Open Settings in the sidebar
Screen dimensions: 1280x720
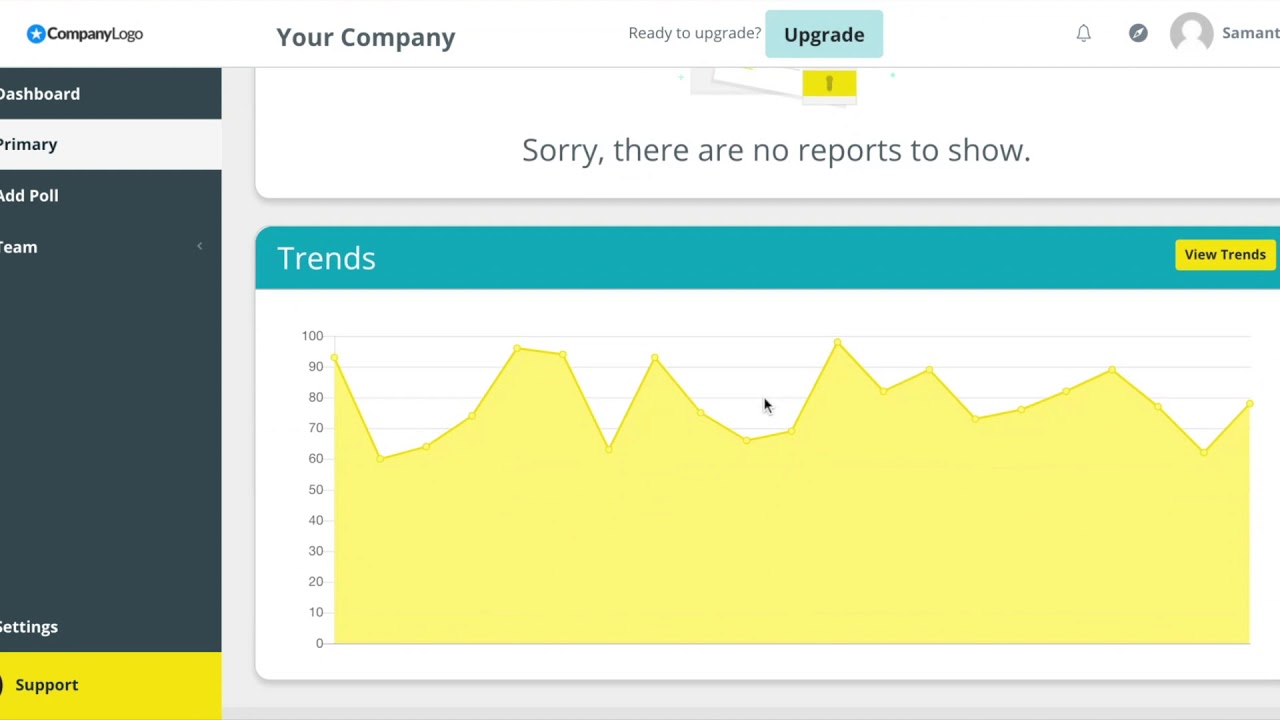[x=29, y=627]
